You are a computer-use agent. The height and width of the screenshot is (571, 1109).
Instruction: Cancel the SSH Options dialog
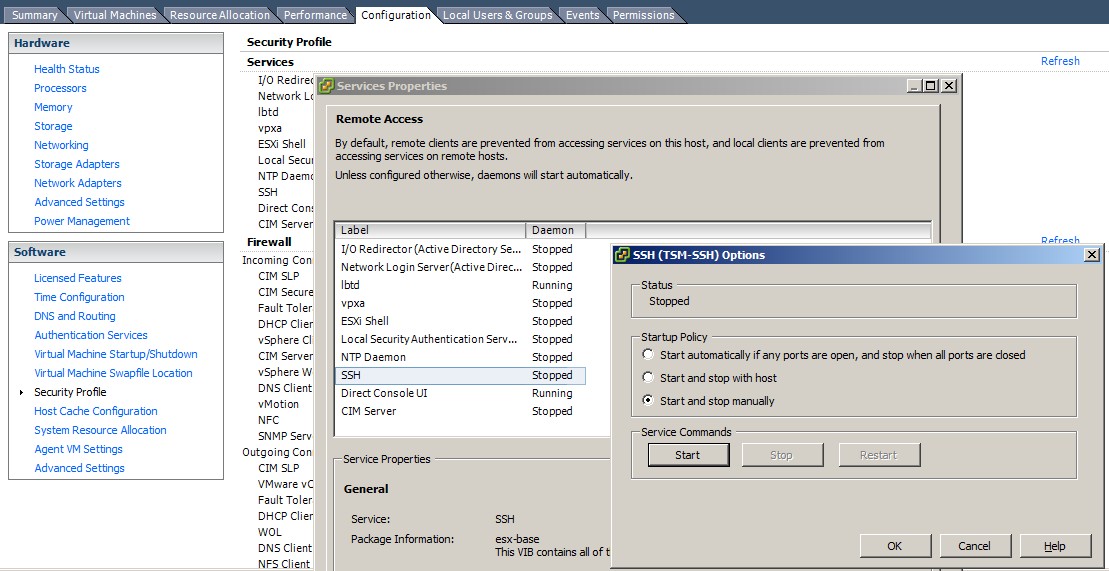[974, 546]
